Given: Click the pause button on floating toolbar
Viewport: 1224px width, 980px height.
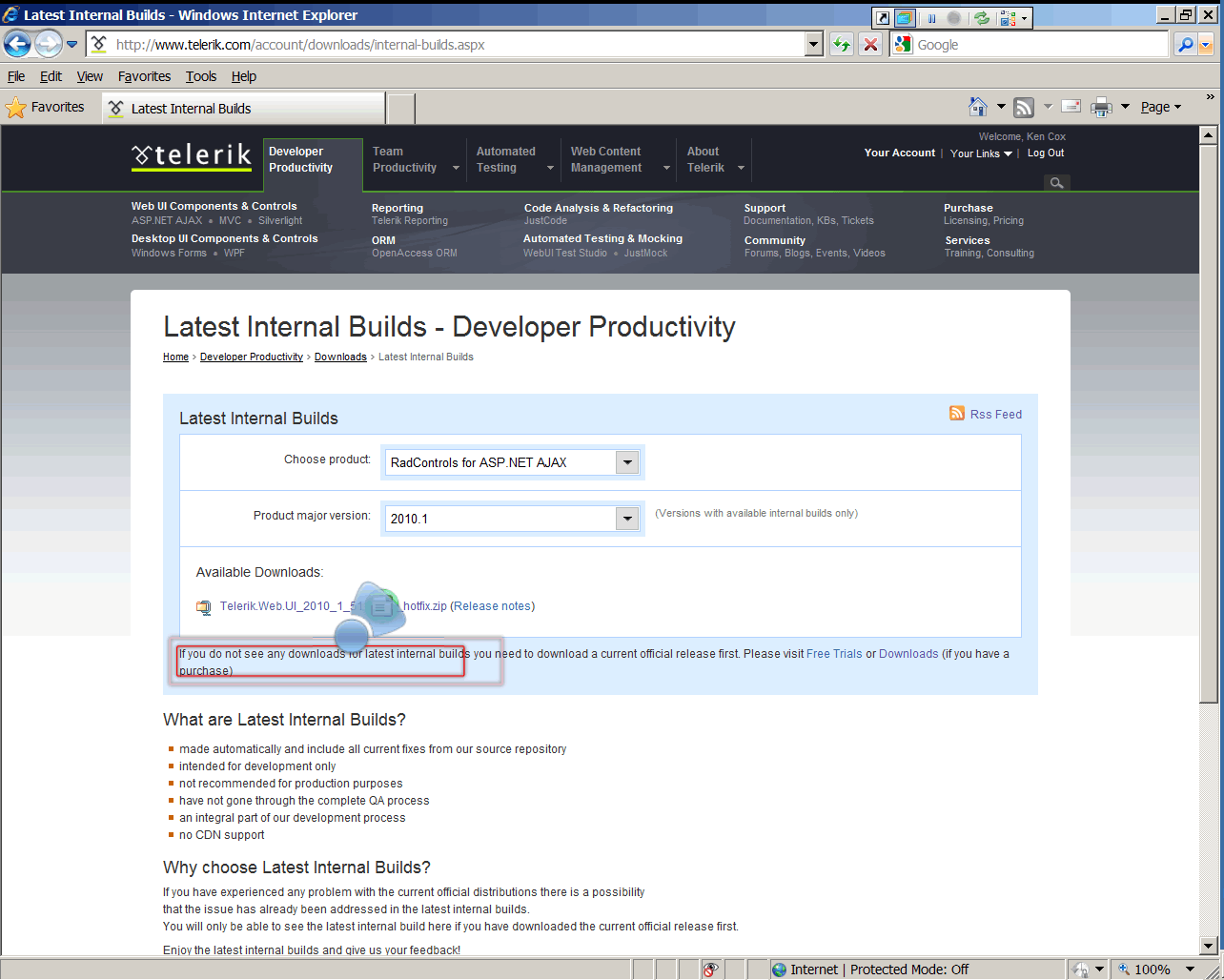Looking at the screenshot, I should pos(931,18).
